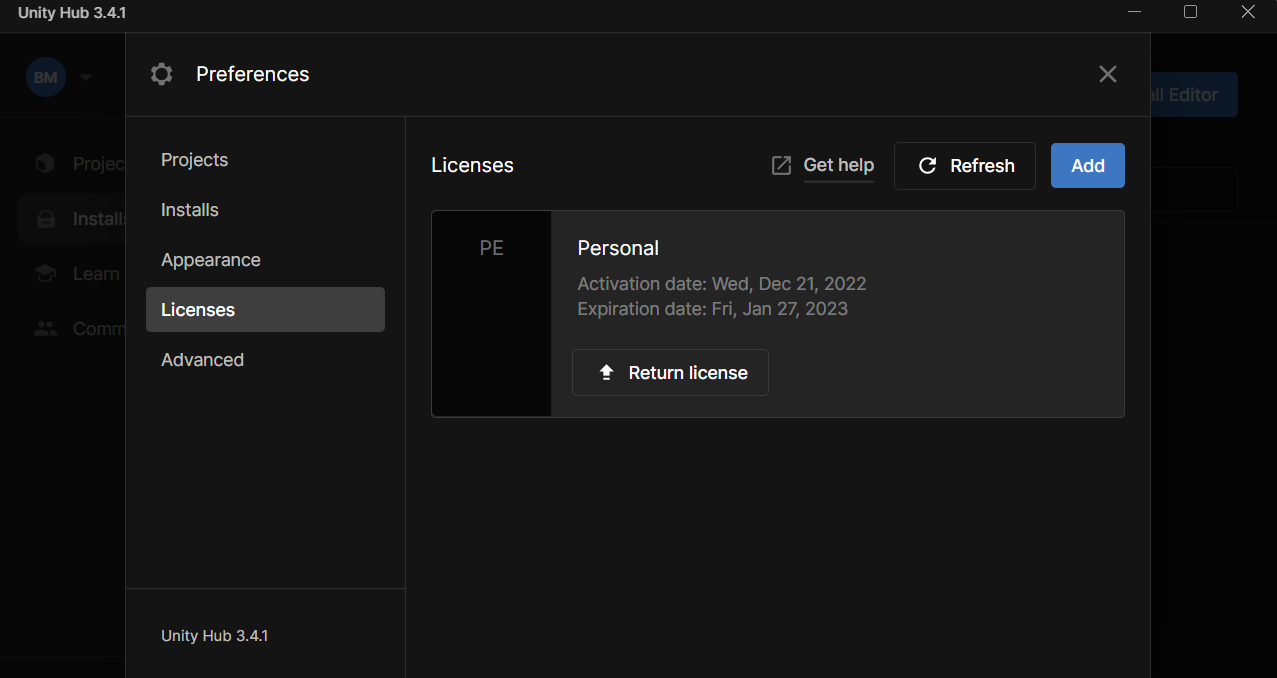Click the Unity Hub 3.4.1 version label in sidebar footer
The image size is (1277, 678).
point(214,636)
